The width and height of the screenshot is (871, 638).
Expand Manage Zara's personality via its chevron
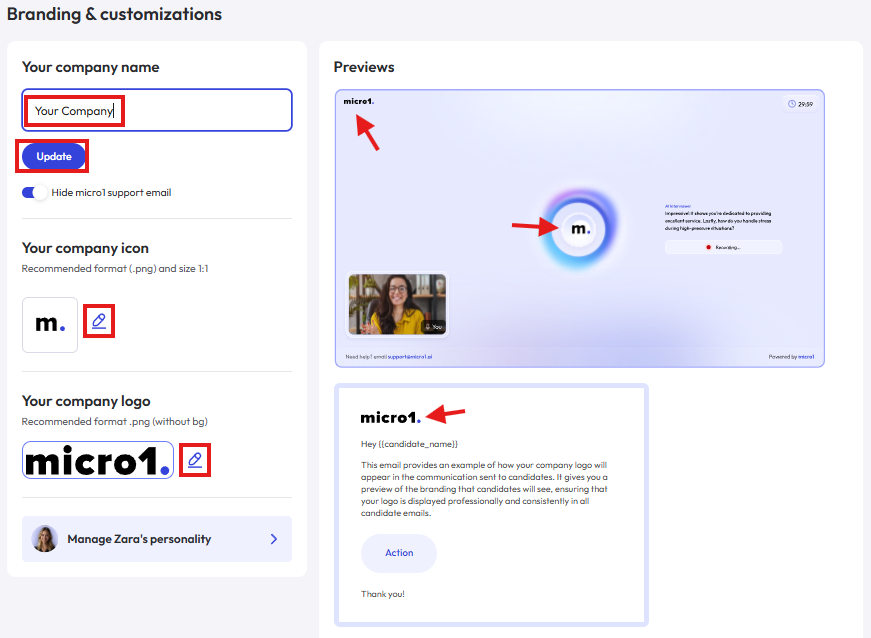click(x=273, y=538)
